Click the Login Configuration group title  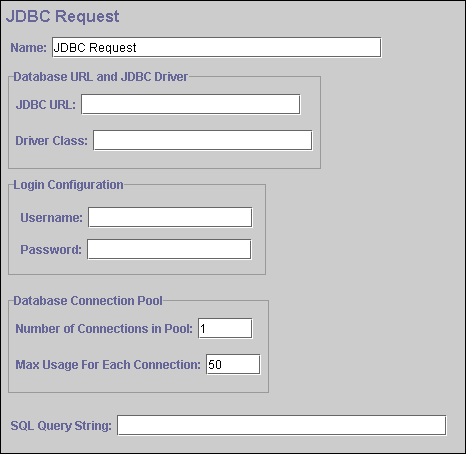[68, 185]
